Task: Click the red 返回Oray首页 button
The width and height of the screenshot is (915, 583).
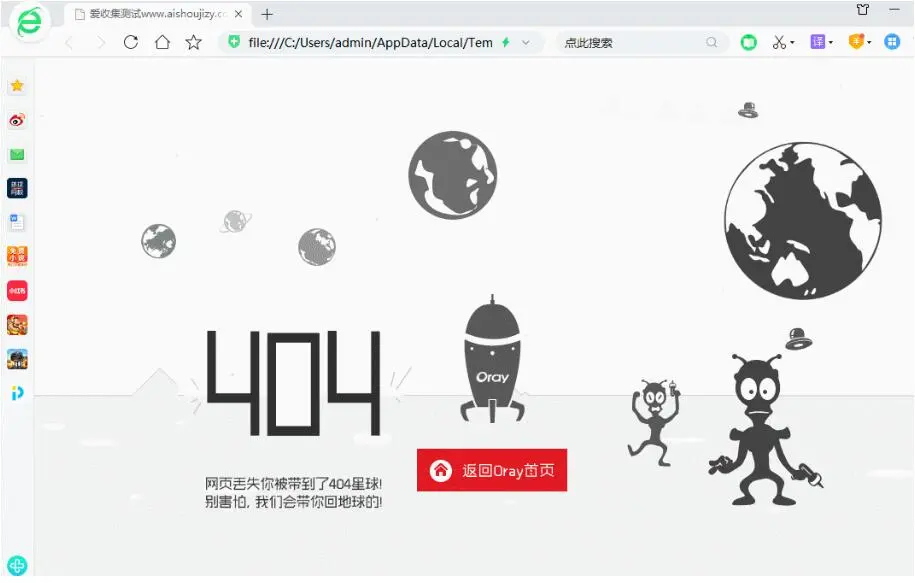Action: [492, 470]
